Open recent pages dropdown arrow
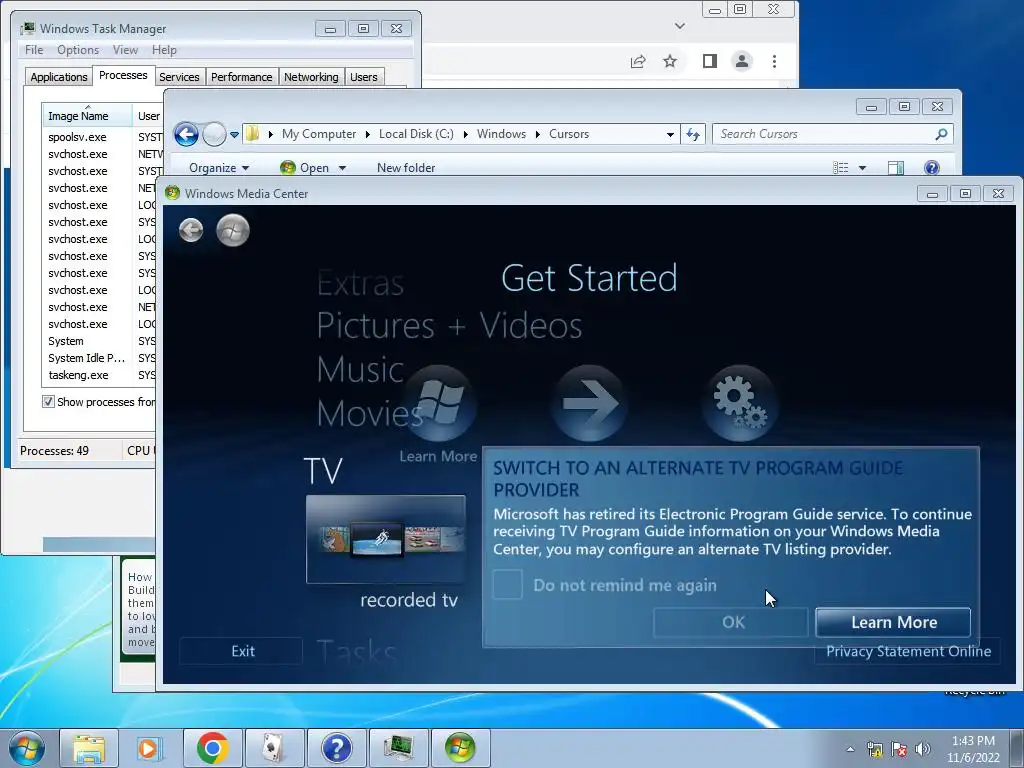The width and height of the screenshot is (1024, 768). [x=234, y=135]
